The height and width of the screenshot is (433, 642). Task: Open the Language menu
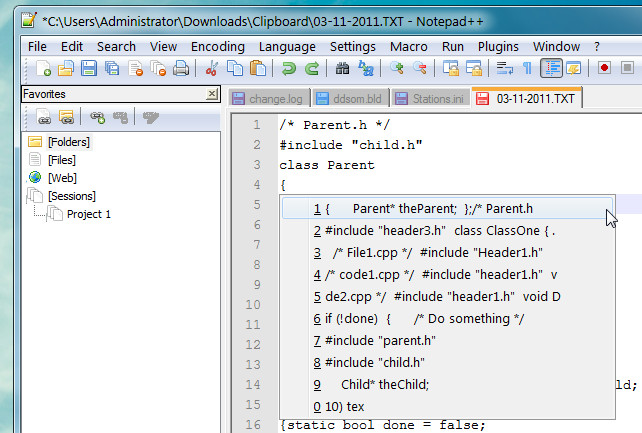pyautogui.click(x=287, y=47)
